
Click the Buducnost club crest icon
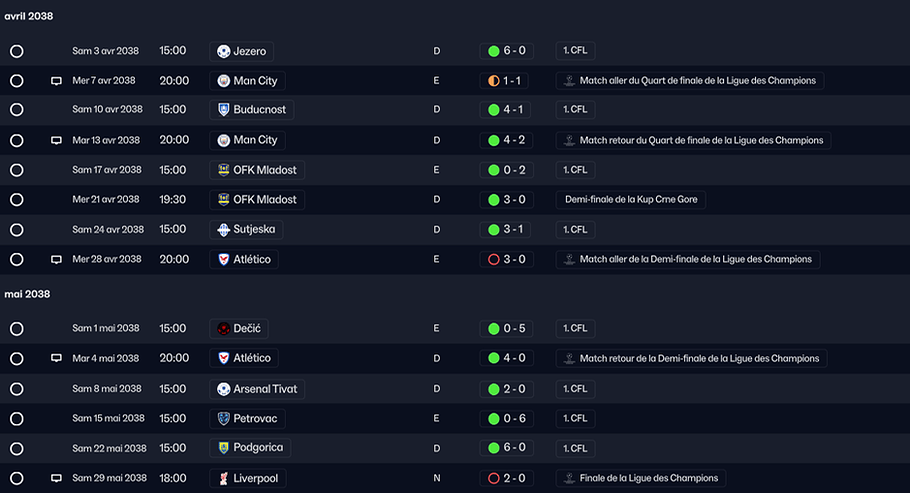coord(223,110)
